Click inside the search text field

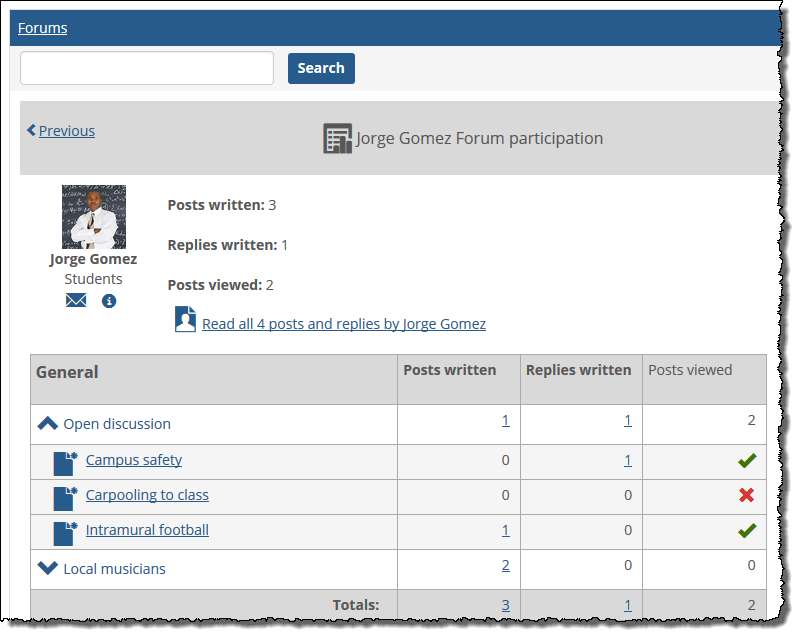(145, 68)
